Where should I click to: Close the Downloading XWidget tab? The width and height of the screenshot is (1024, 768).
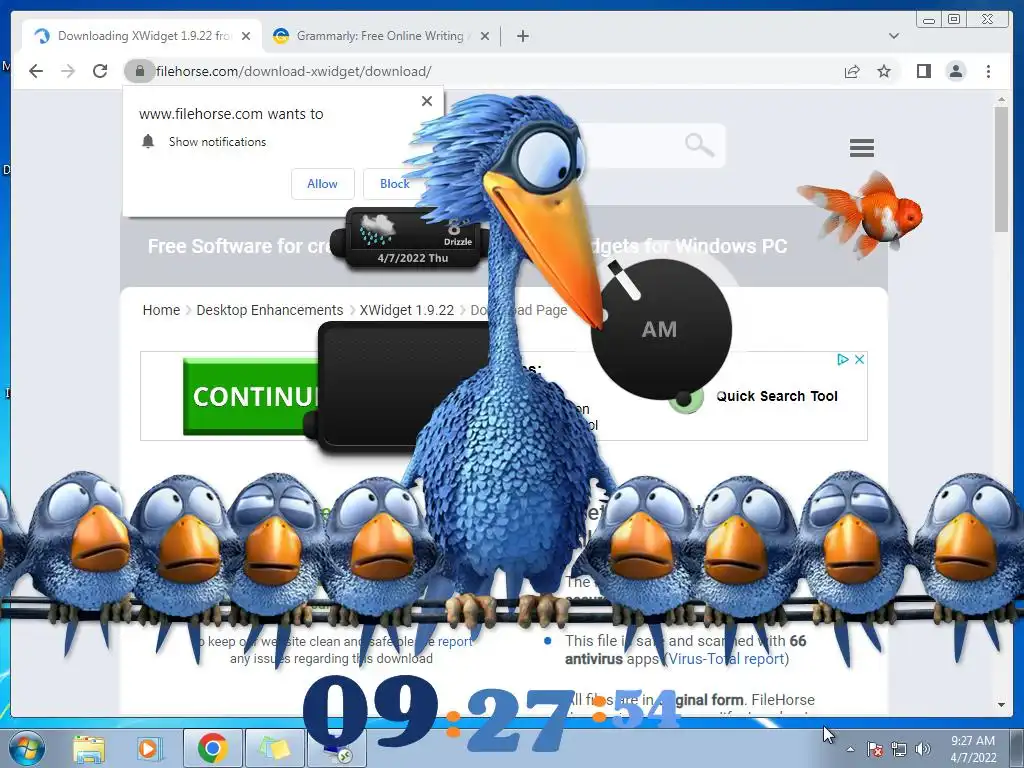pyautogui.click(x=246, y=36)
